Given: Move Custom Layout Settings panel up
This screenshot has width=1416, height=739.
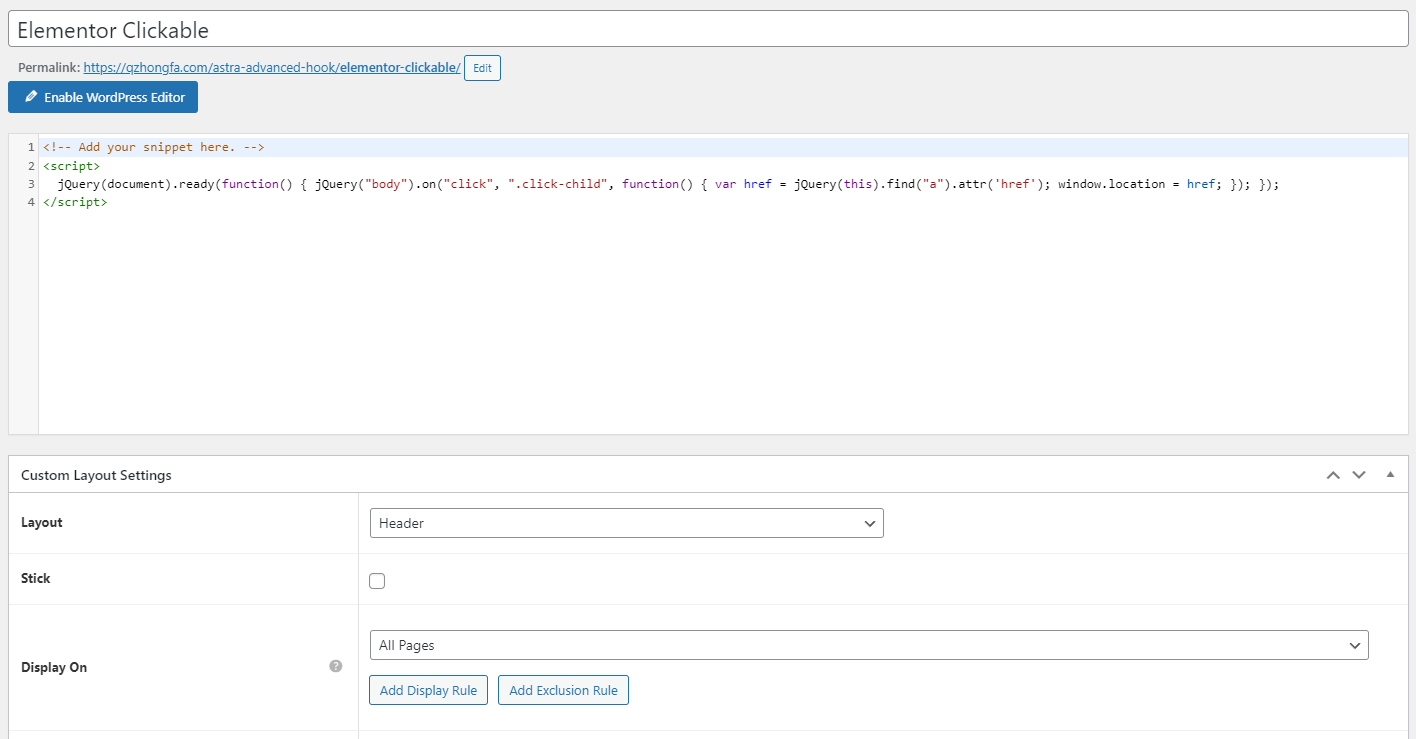Looking at the screenshot, I should click(x=1333, y=475).
